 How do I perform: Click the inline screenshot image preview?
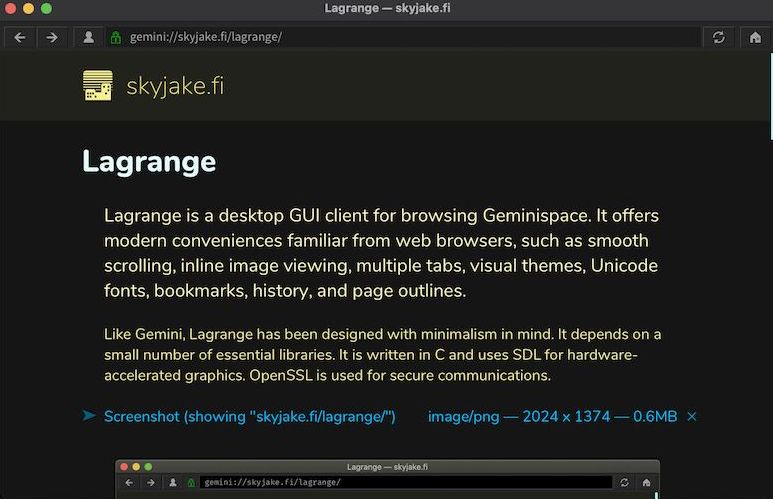point(387,479)
